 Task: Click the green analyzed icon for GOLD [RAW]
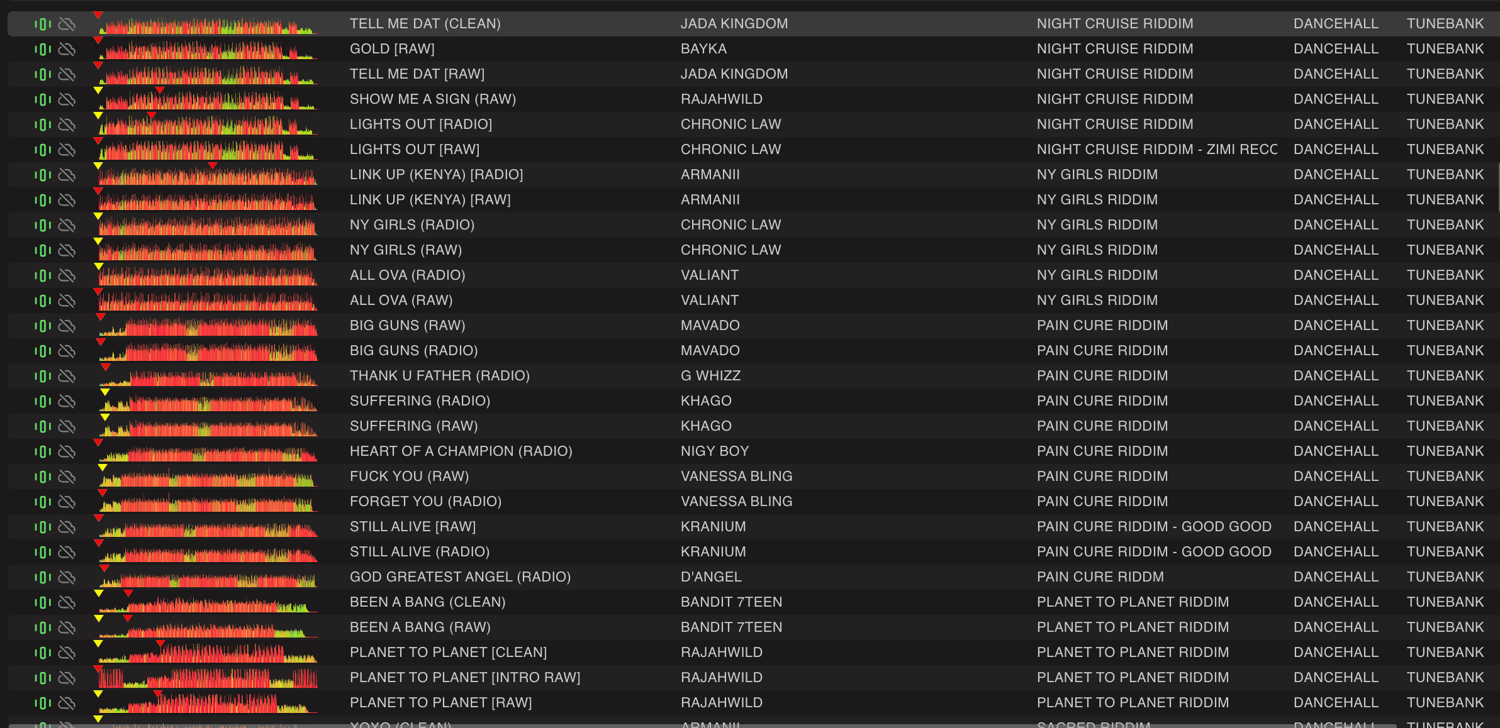(x=42, y=49)
